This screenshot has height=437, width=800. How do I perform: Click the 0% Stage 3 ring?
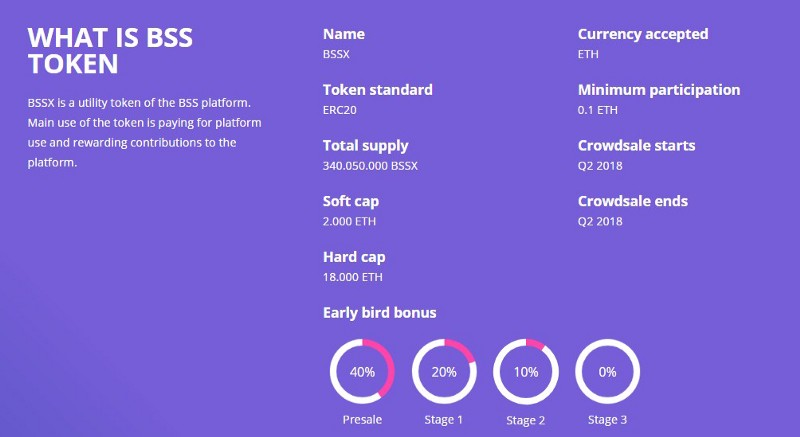coord(607,372)
